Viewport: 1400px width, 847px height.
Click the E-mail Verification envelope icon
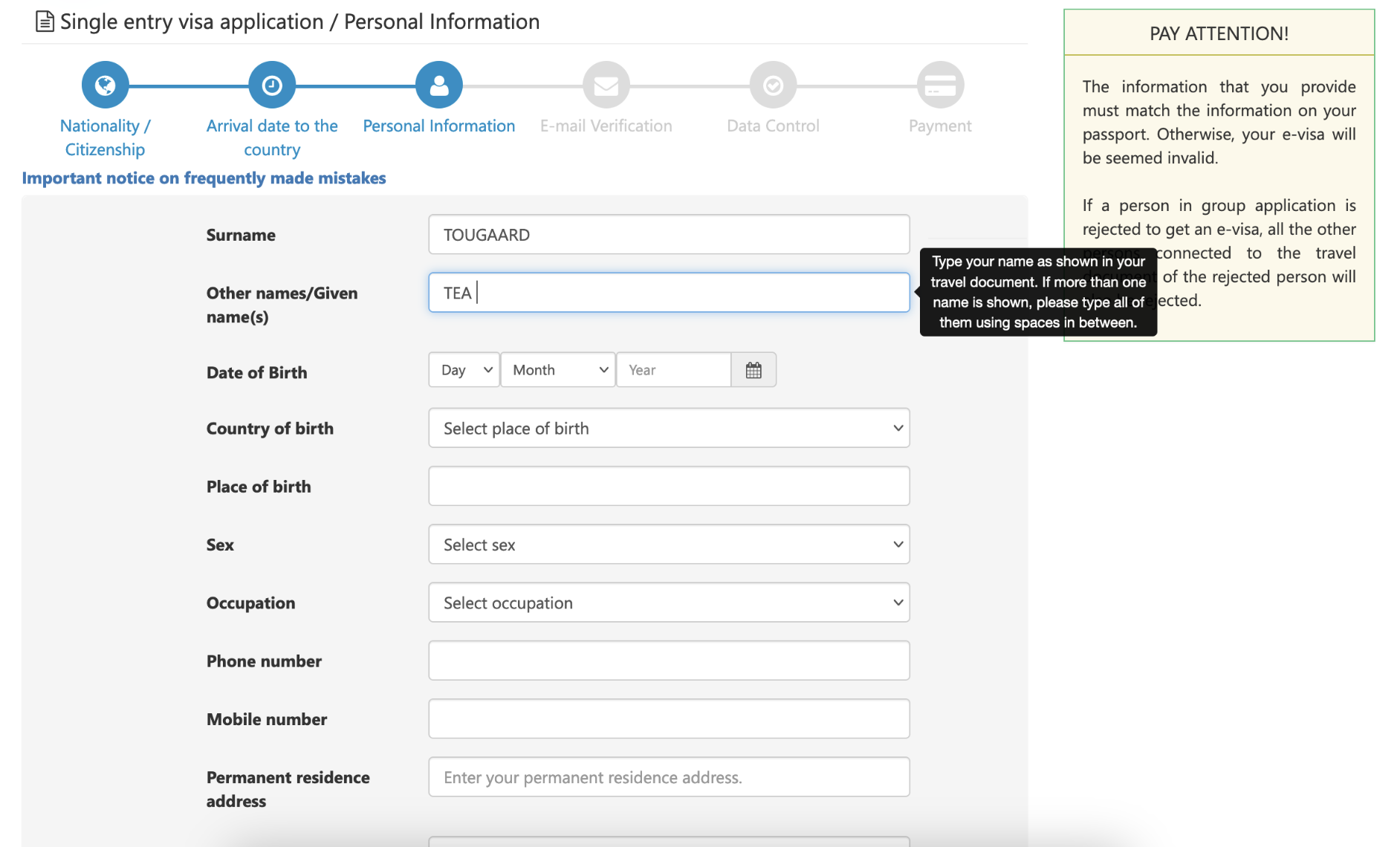(606, 85)
